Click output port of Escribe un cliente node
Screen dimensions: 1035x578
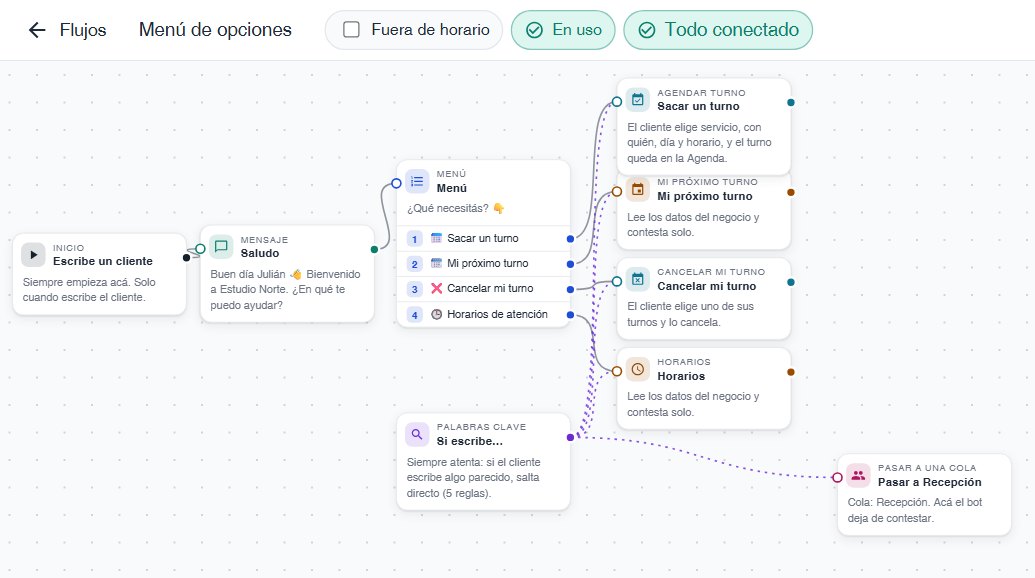[186, 257]
